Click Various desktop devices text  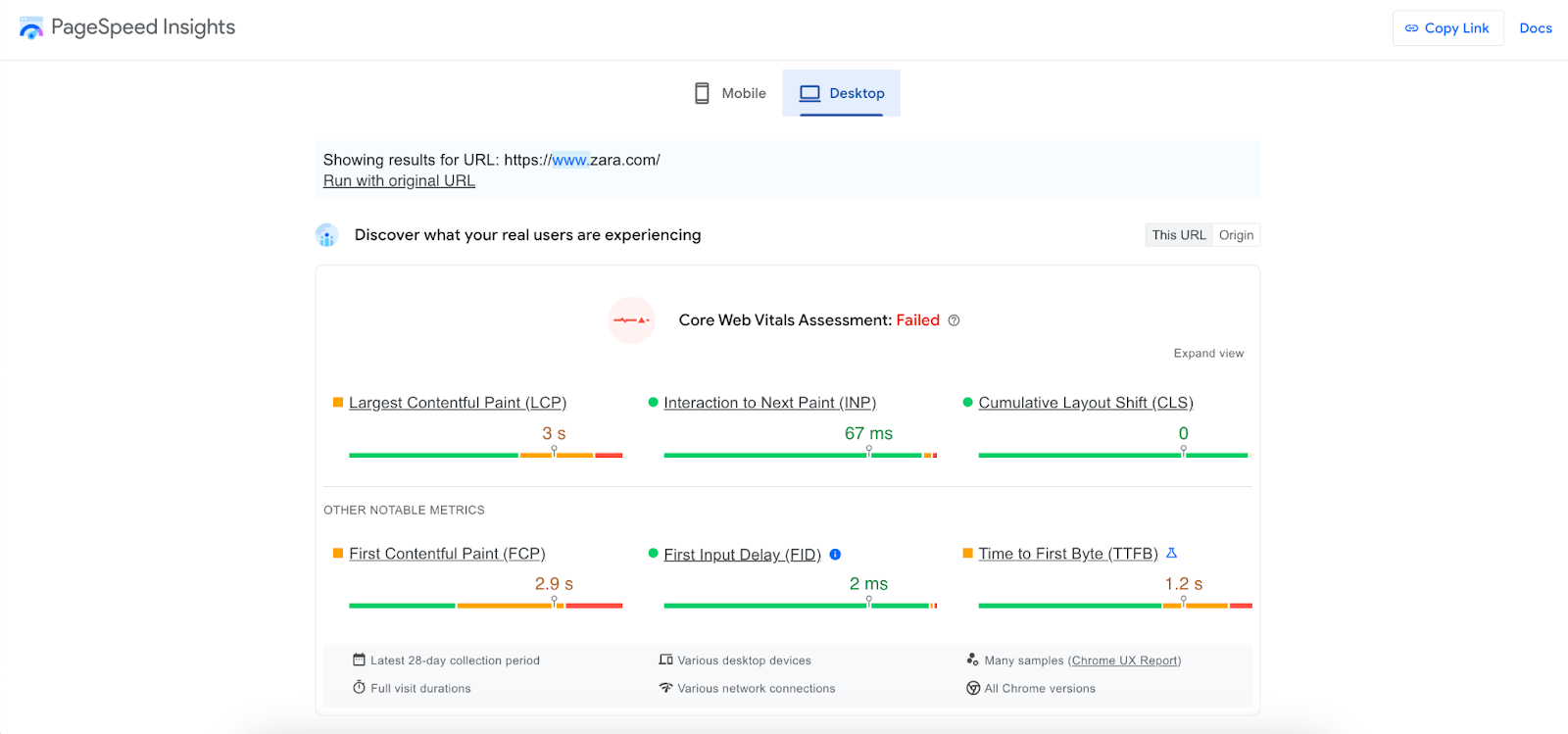click(x=744, y=661)
